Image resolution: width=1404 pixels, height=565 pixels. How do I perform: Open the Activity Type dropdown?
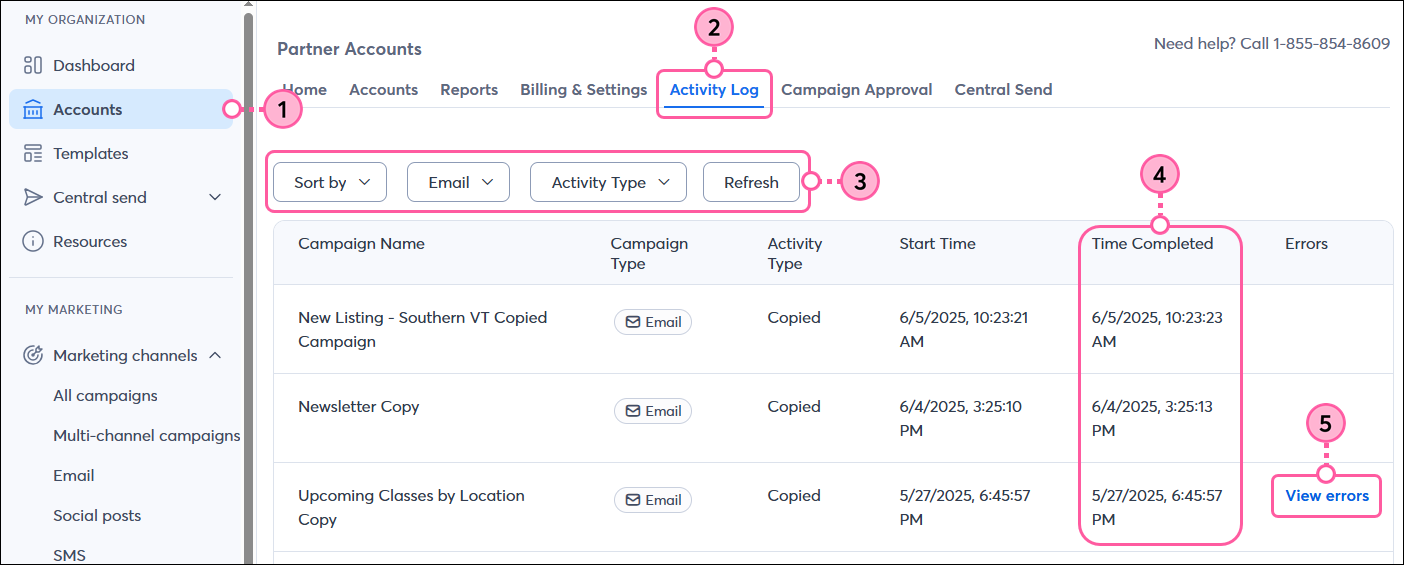[x=608, y=182]
